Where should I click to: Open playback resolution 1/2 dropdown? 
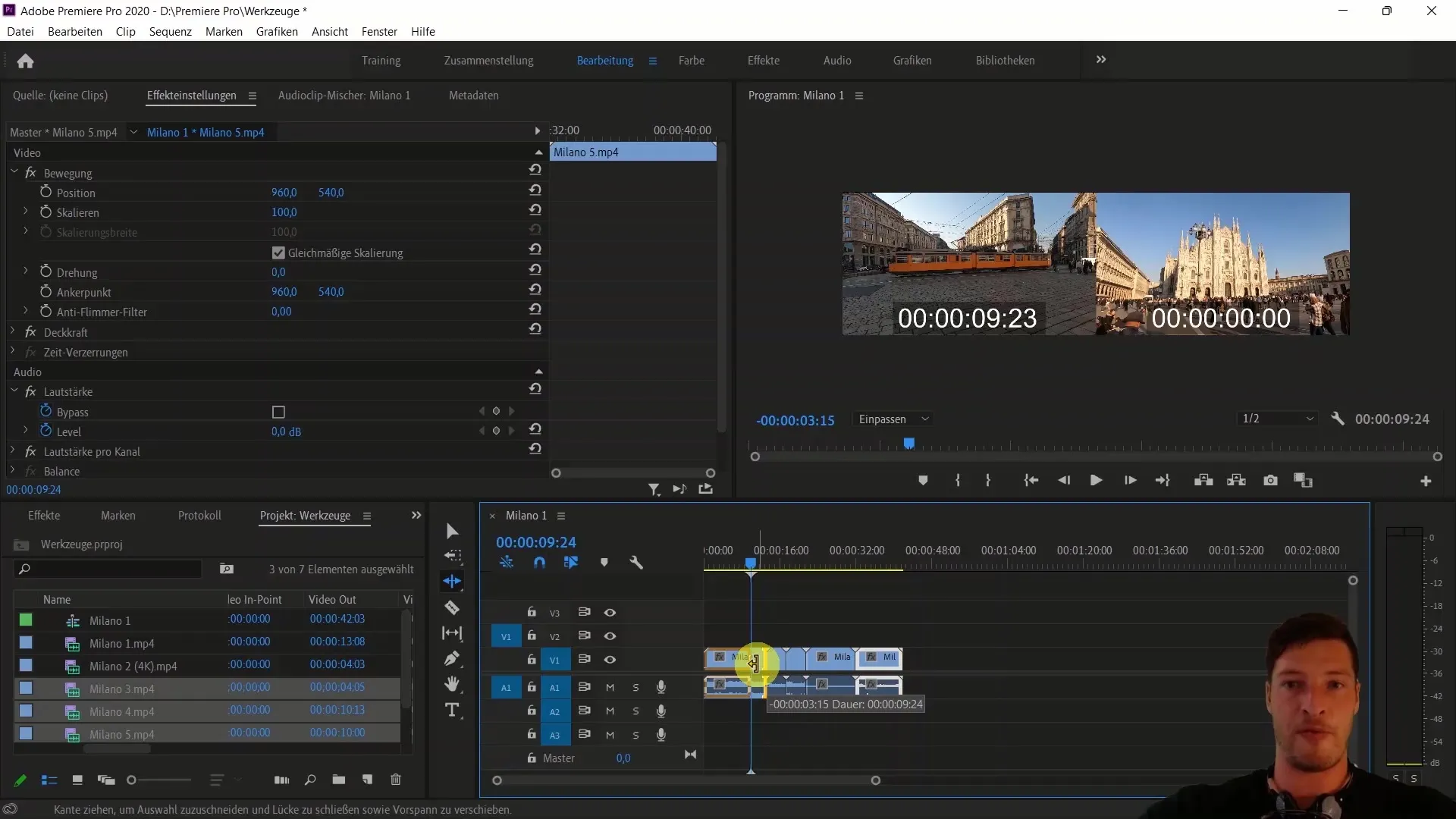(x=1278, y=419)
